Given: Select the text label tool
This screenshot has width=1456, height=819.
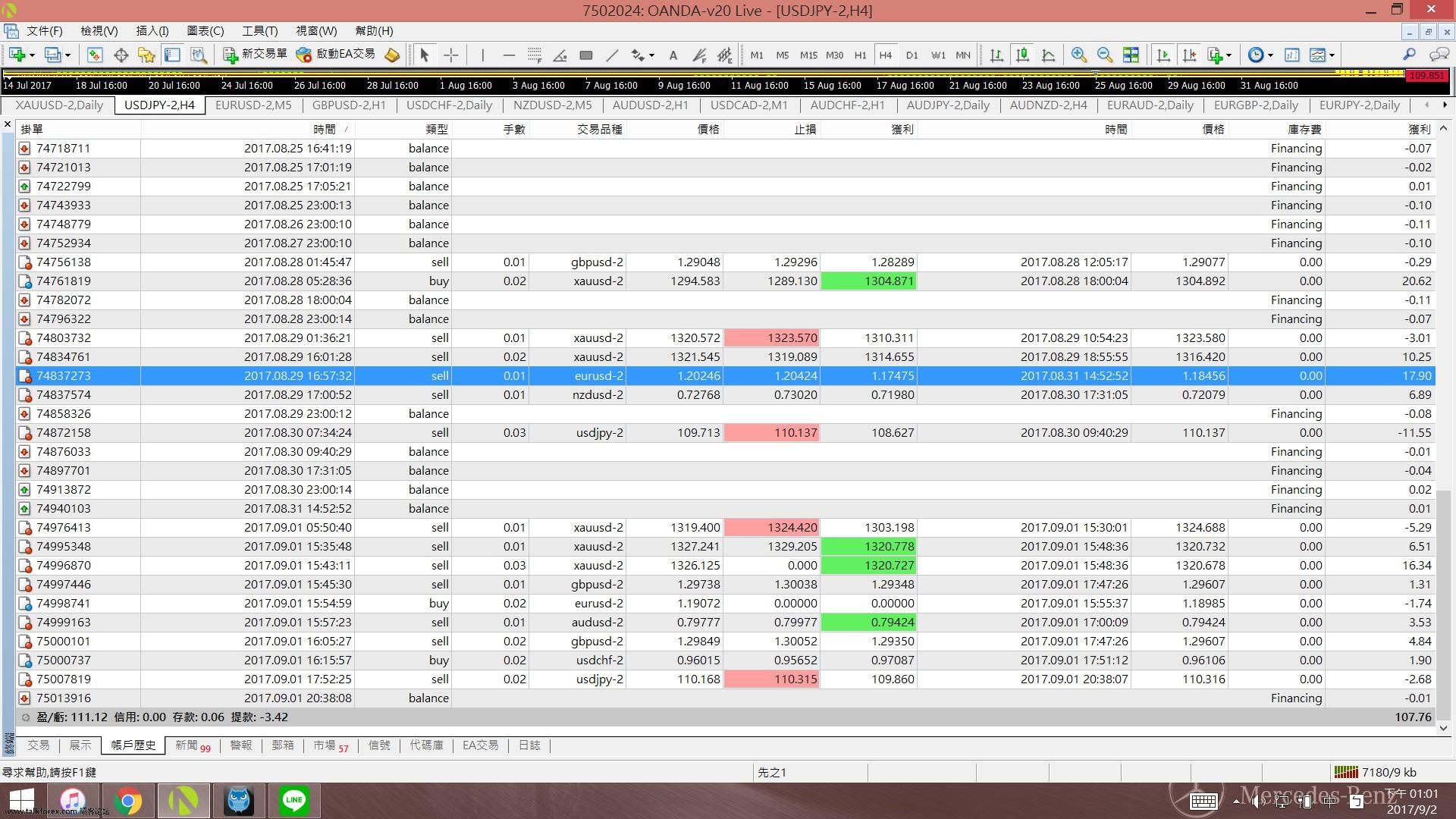Looking at the screenshot, I should 673,55.
